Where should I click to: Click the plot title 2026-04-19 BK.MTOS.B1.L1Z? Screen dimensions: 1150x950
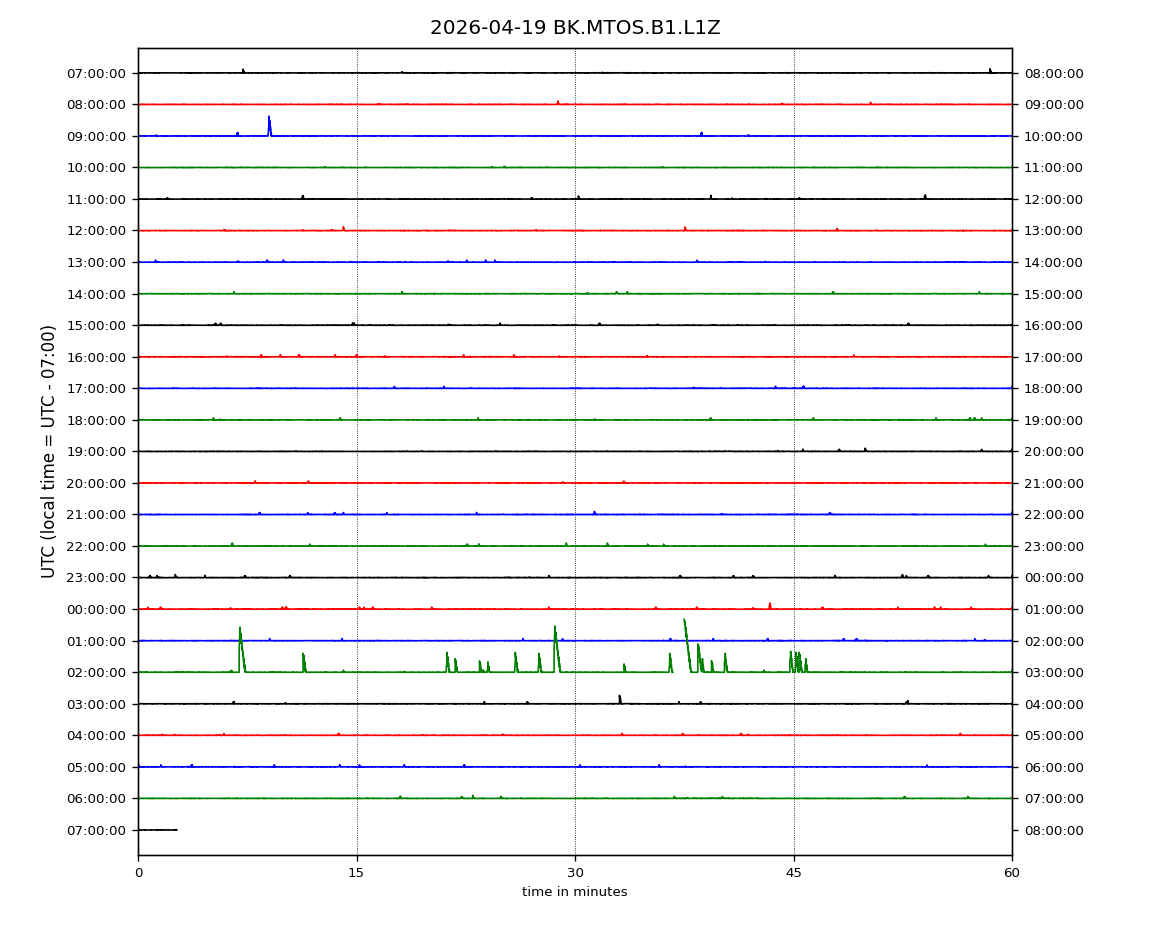(x=575, y=28)
